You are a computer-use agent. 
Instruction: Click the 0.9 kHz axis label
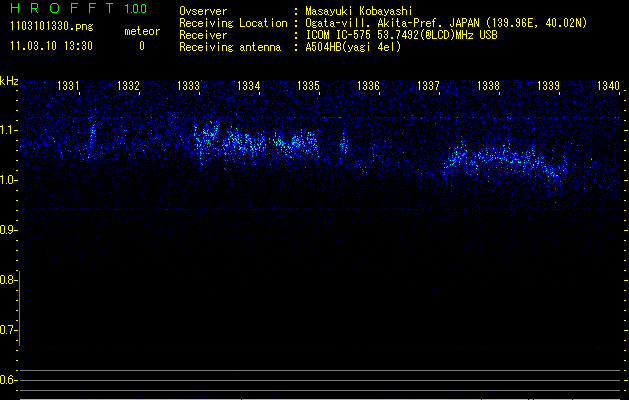click(8, 230)
